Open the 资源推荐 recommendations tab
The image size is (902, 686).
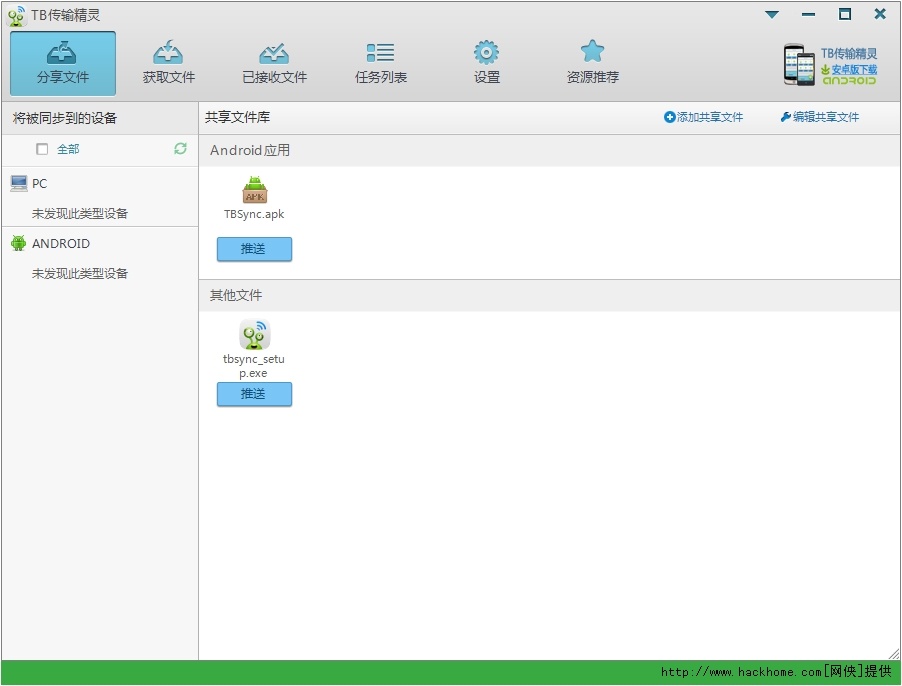pyautogui.click(x=593, y=63)
